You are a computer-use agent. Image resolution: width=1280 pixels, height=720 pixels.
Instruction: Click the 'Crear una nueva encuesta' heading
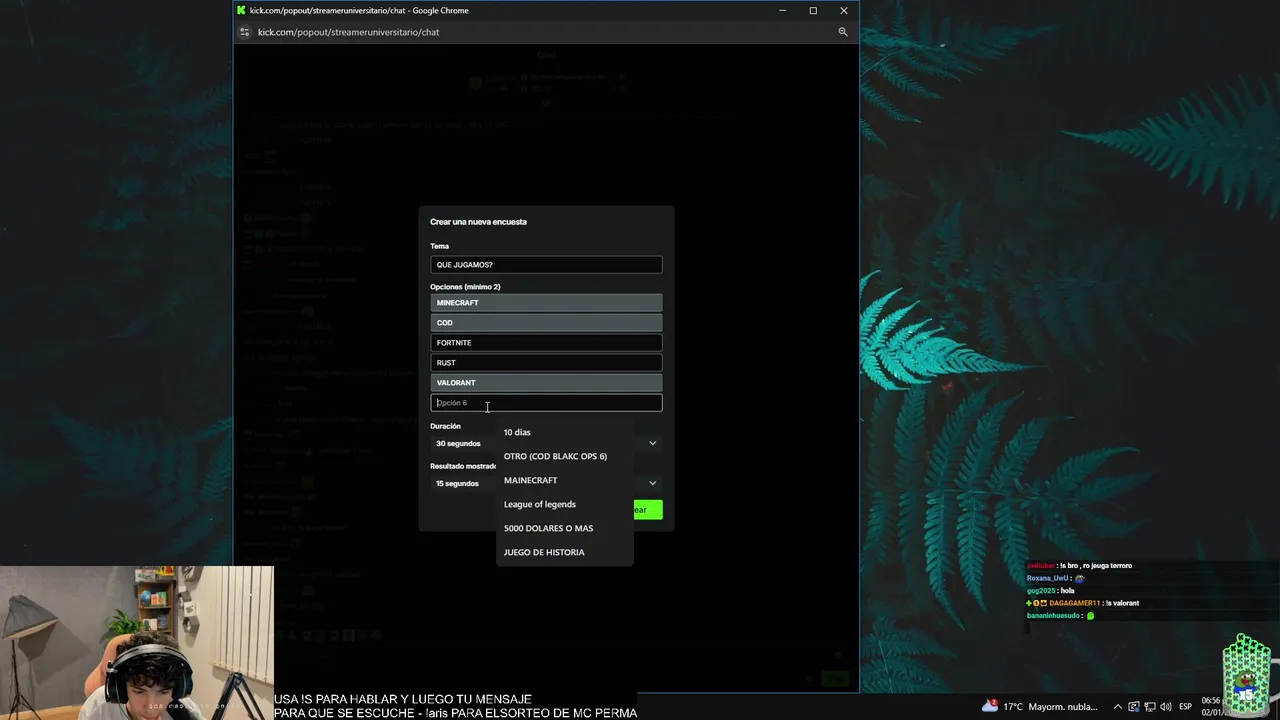tap(478, 222)
